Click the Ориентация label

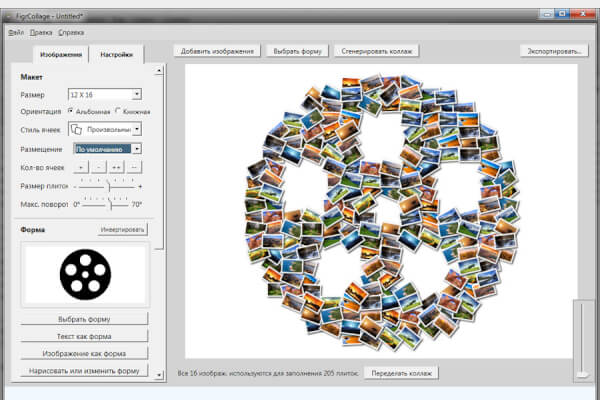[x=41, y=111]
